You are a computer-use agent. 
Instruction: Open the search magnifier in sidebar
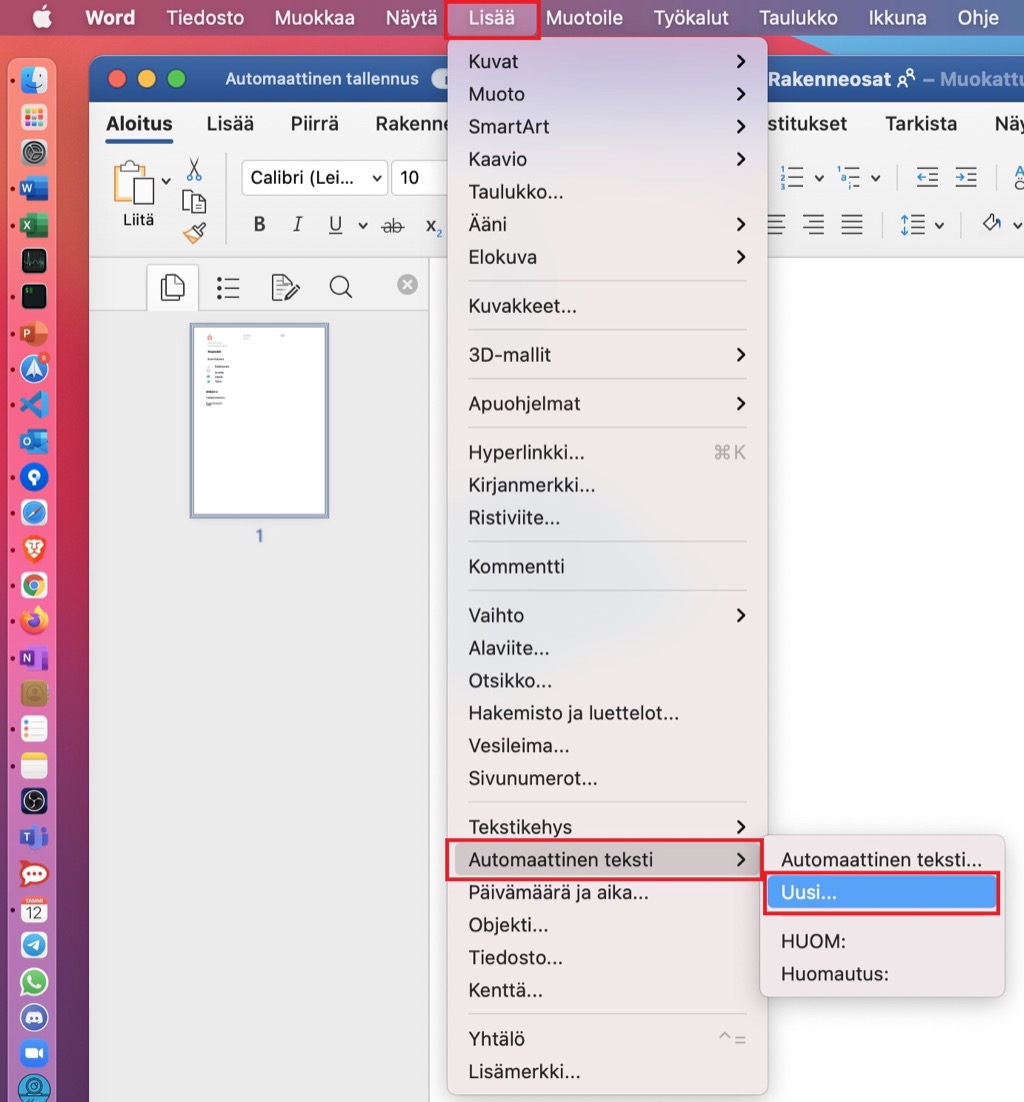341,287
